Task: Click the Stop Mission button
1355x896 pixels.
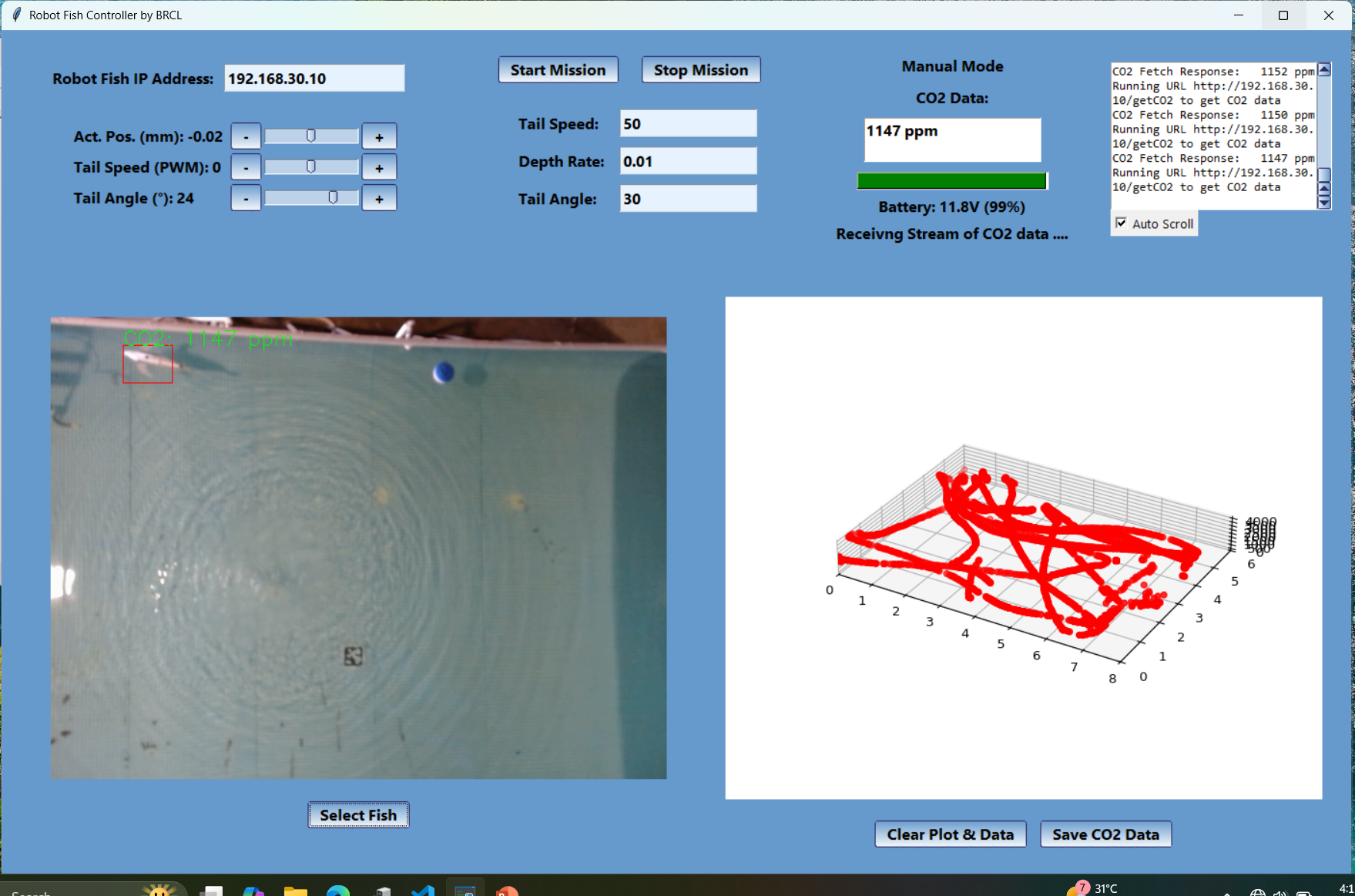Action: 701,70
